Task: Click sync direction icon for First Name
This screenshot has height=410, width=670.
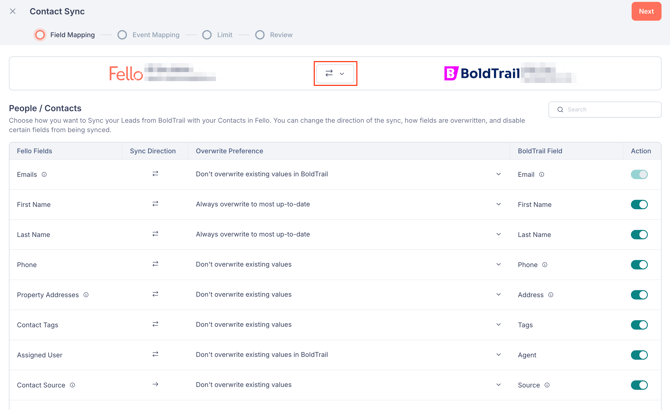Action: [x=155, y=204]
